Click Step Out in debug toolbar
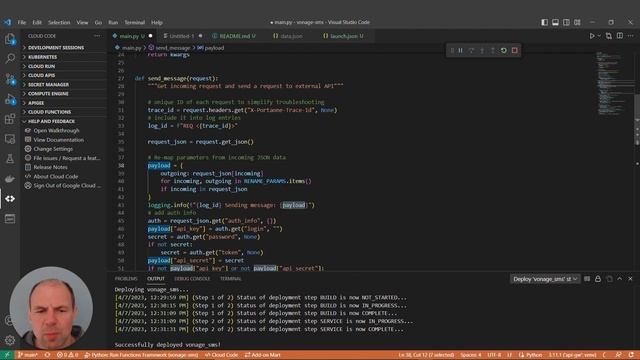The height and width of the screenshot is (360, 640). [x=493, y=51]
